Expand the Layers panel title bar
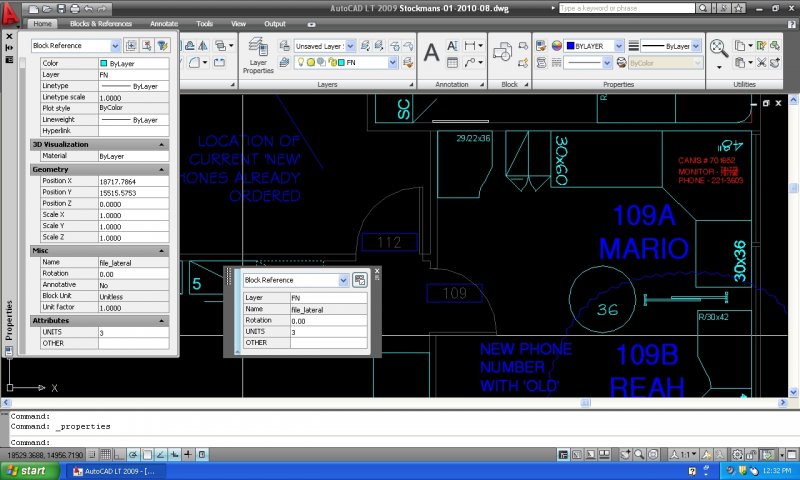Image resolution: width=800 pixels, height=480 pixels. [327, 84]
